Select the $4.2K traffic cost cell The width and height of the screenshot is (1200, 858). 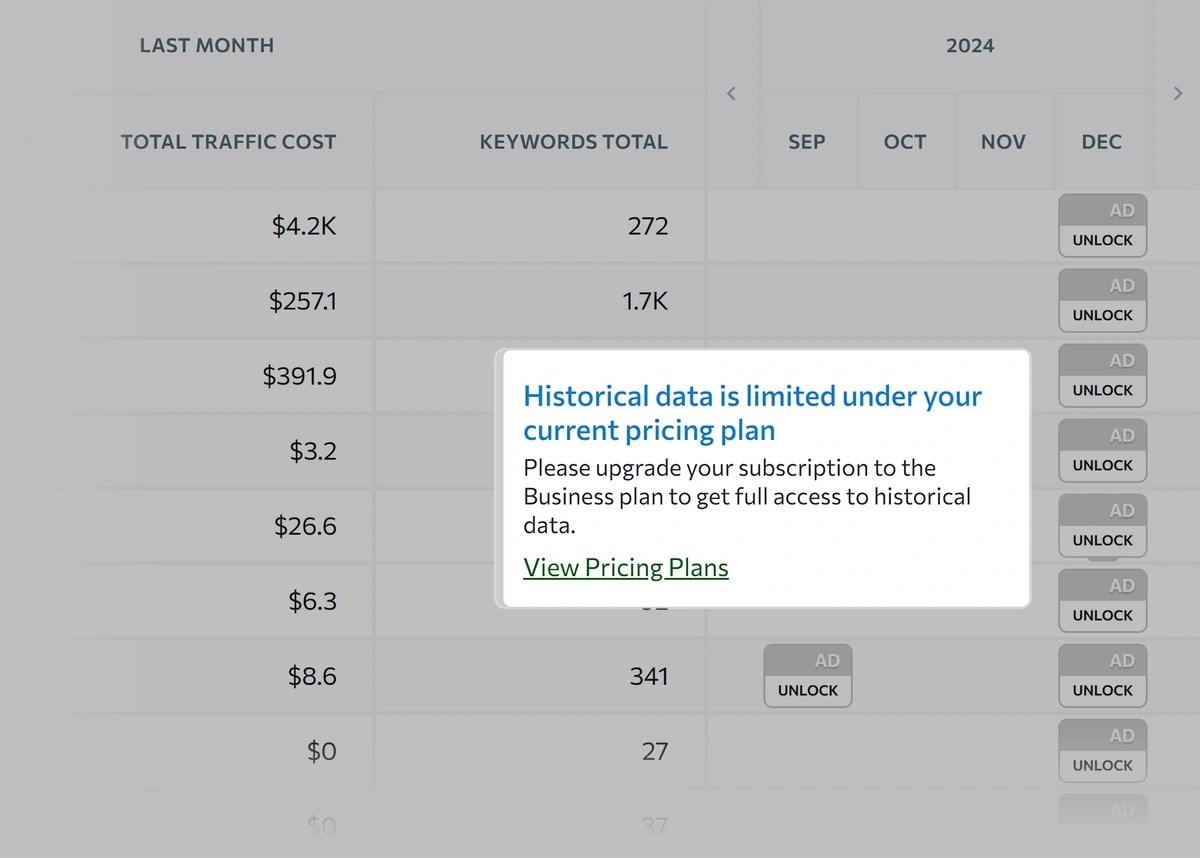coord(304,226)
